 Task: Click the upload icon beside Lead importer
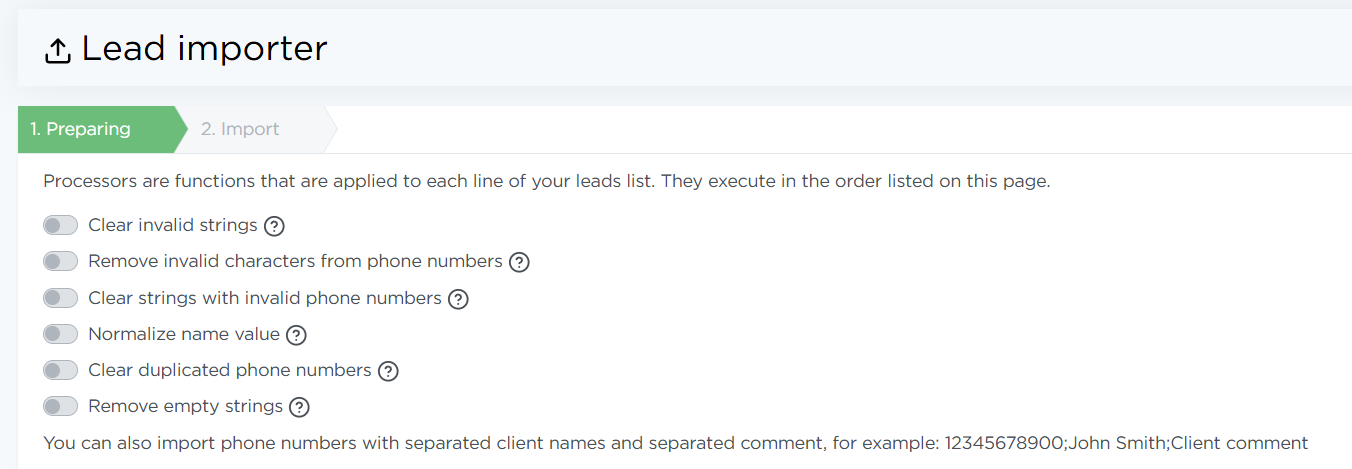pyautogui.click(x=58, y=50)
